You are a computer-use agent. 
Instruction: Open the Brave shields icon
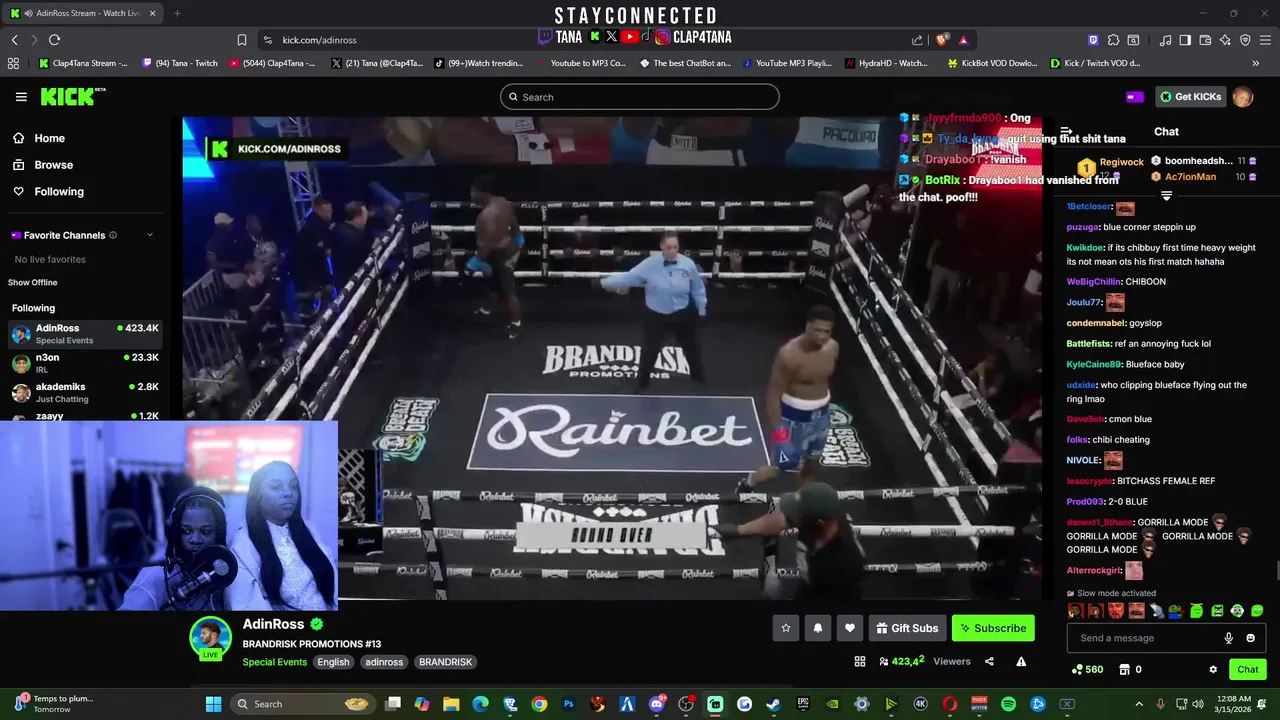click(941, 40)
